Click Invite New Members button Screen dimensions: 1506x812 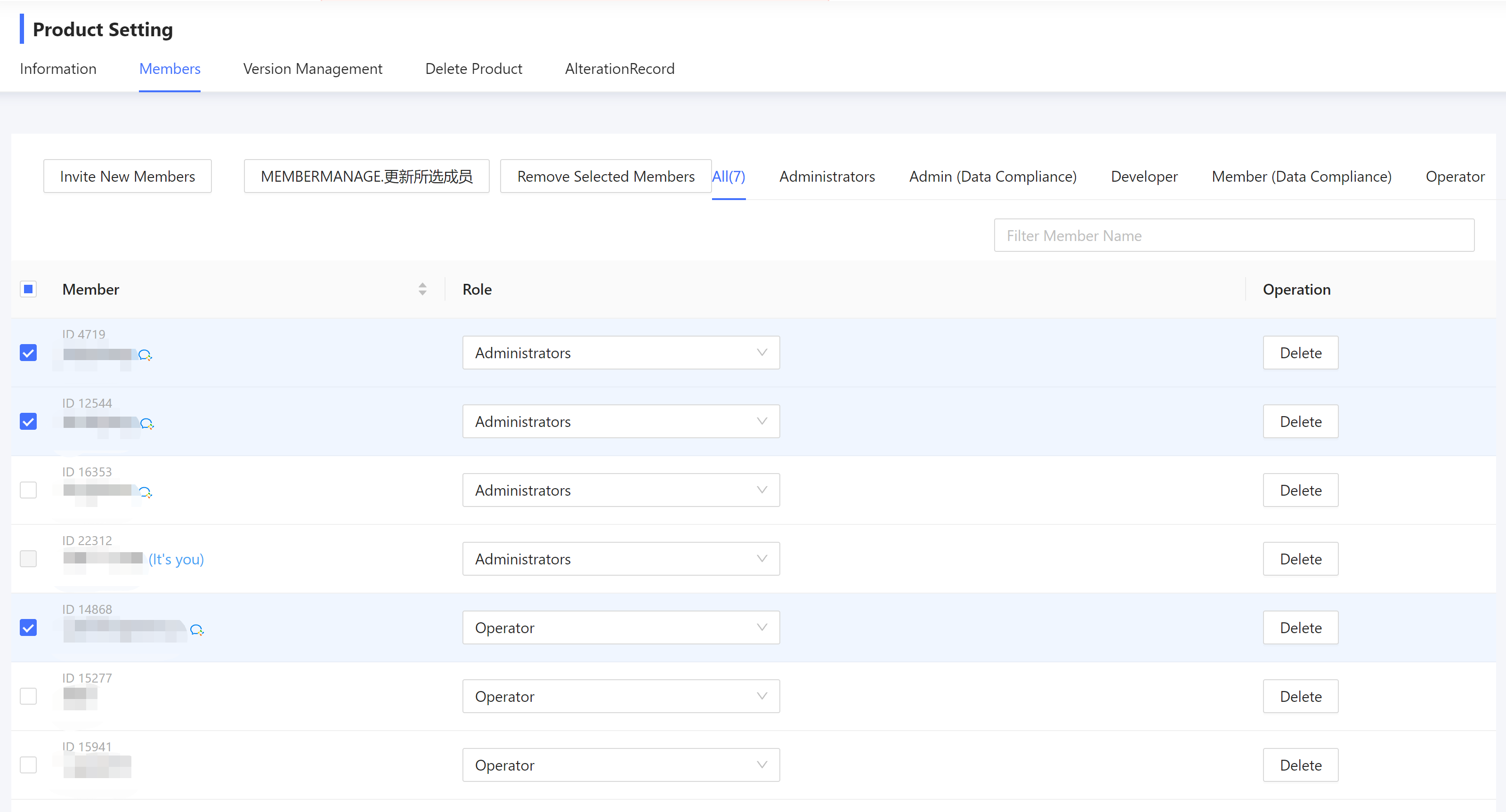128,176
